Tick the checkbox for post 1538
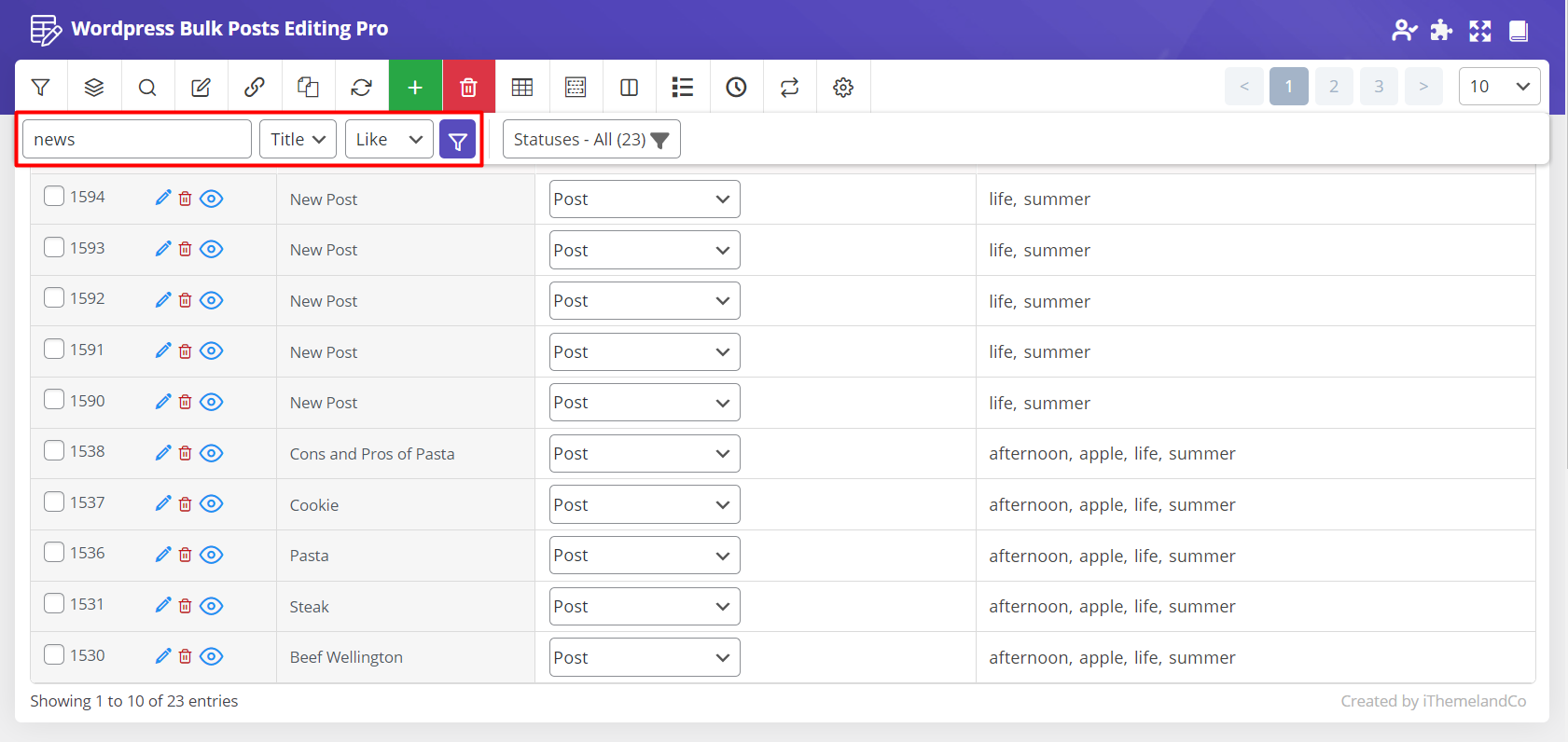The image size is (1568, 742). click(x=54, y=450)
